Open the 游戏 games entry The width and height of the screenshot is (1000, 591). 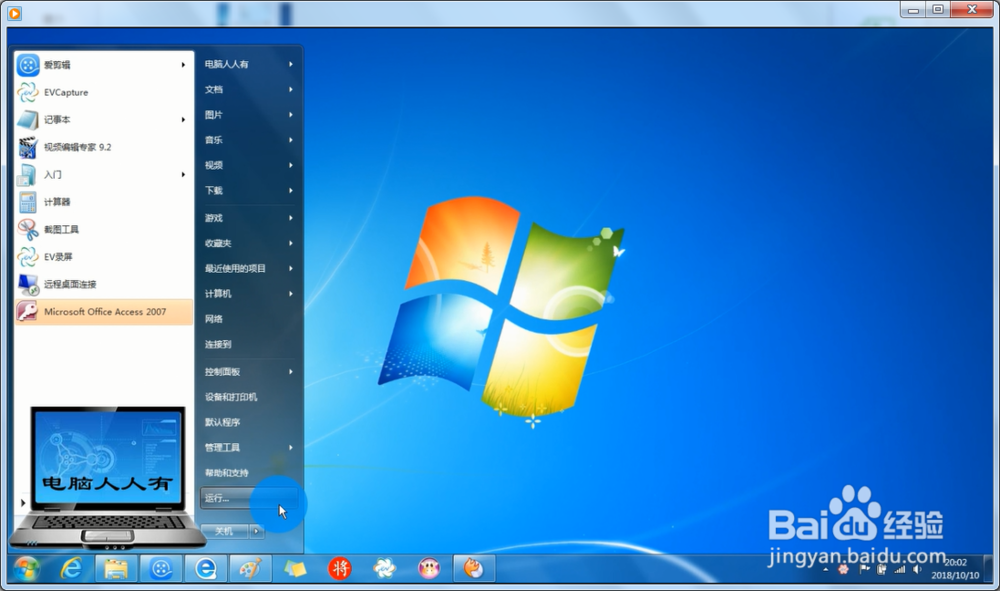point(249,218)
